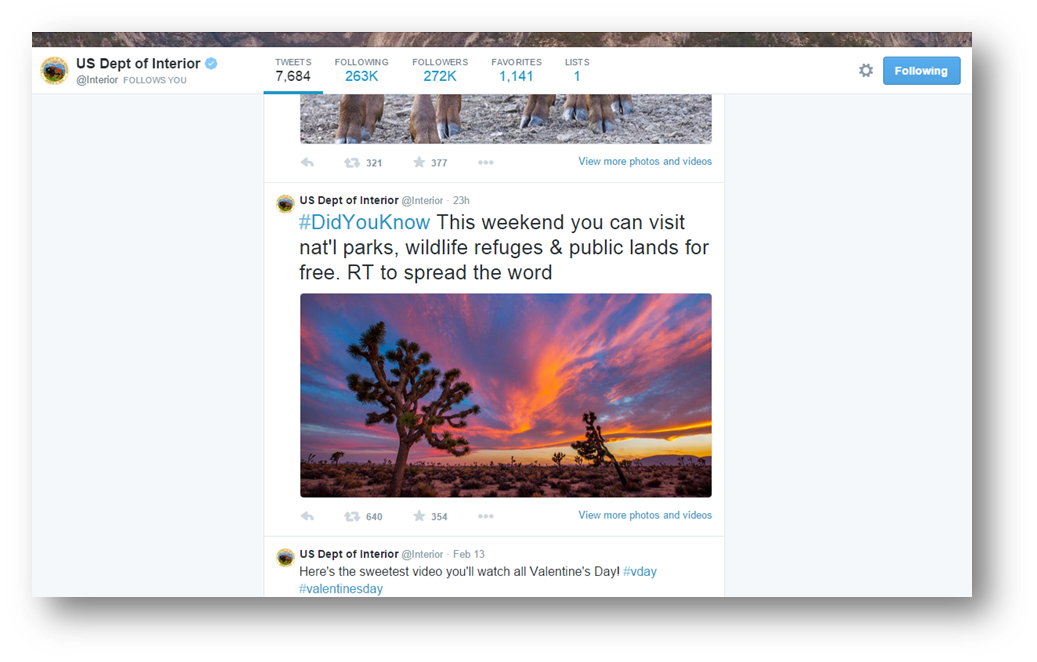Click the 354 favorite count
Image resolution: width=1037 pixels, height=662 pixels.
click(x=439, y=517)
